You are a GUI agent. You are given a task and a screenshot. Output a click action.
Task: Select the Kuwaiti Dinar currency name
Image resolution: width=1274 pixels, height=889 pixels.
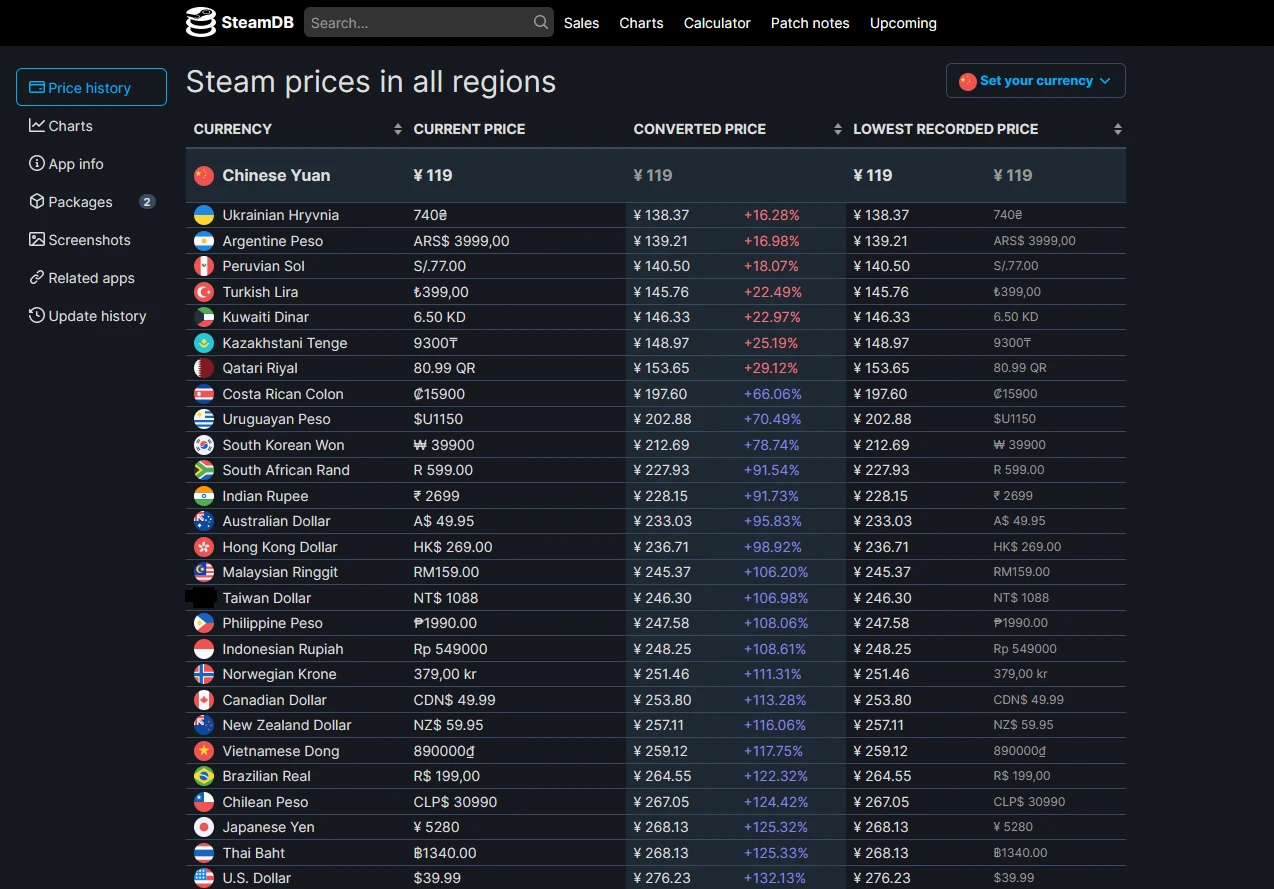pyautogui.click(x=266, y=317)
